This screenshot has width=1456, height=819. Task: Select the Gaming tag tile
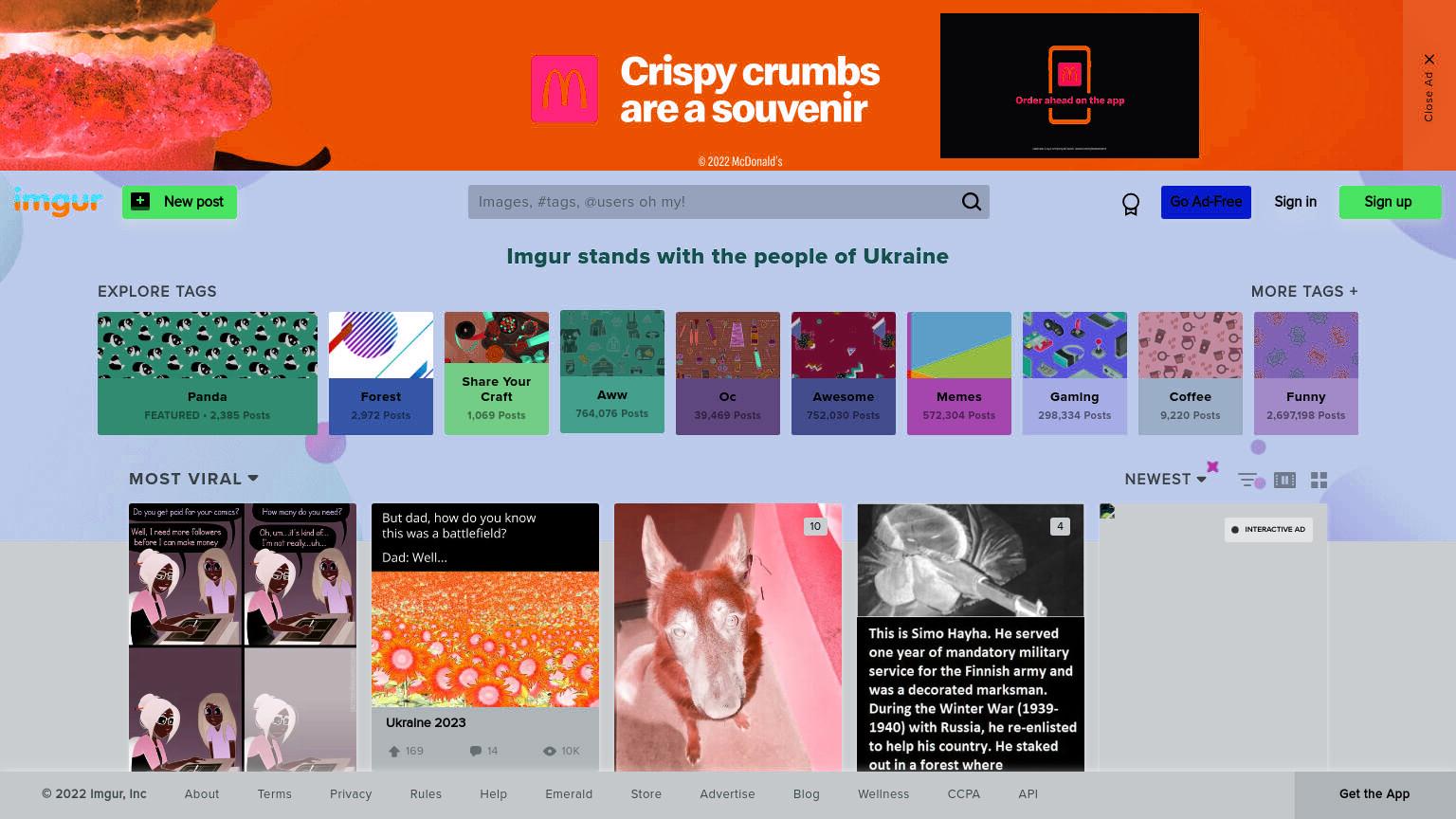click(1075, 373)
